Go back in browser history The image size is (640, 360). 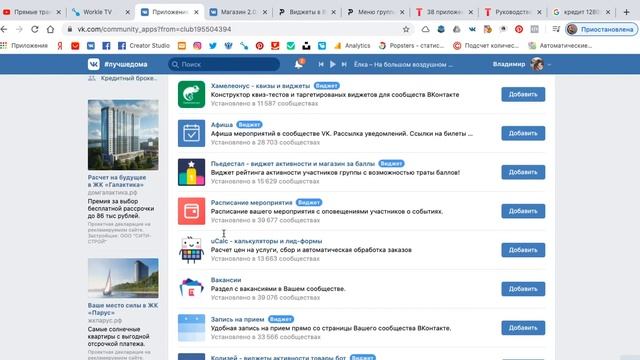[4, 29]
